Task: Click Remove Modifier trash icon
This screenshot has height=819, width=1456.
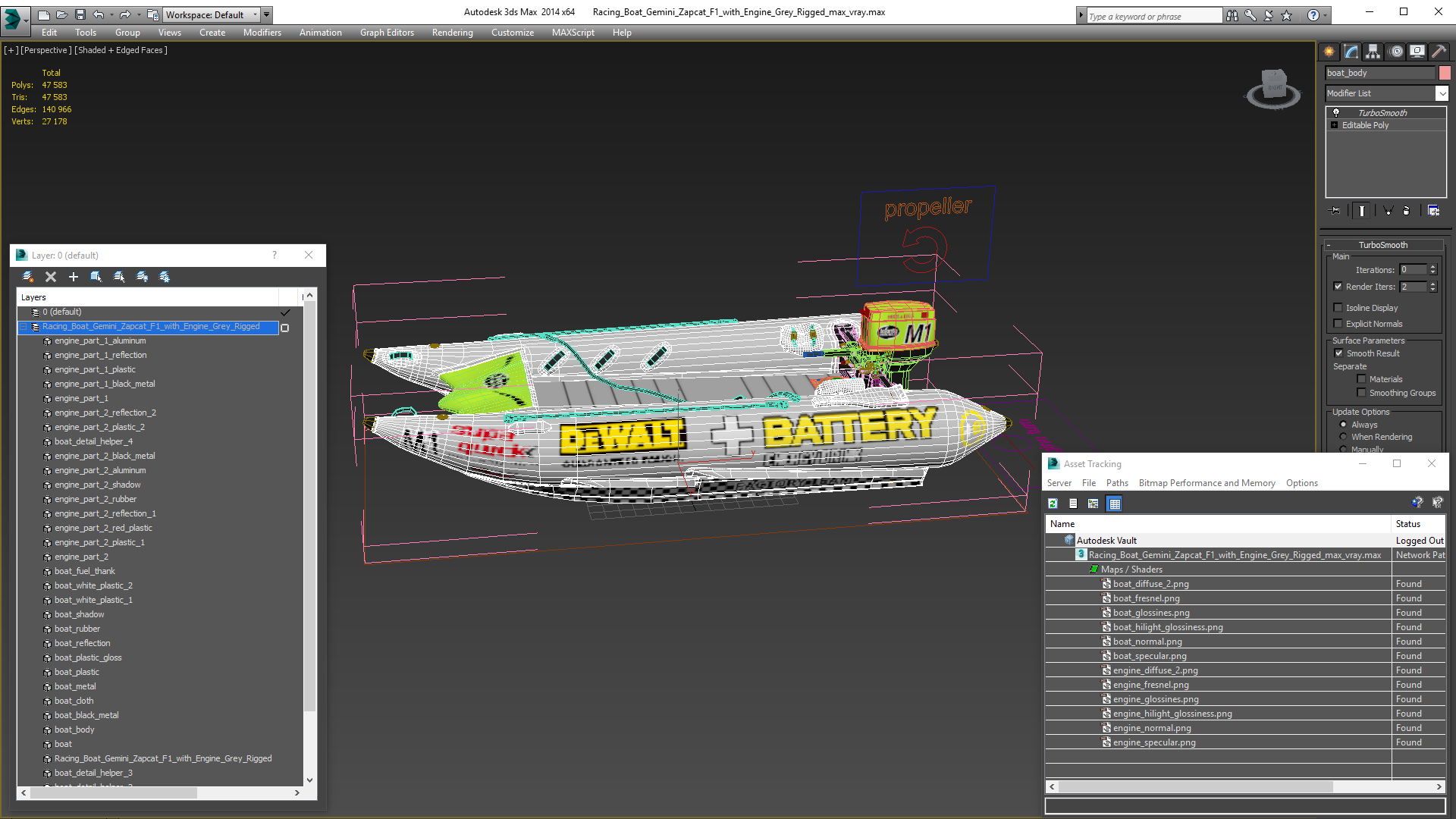Action: (x=1407, y=211)
